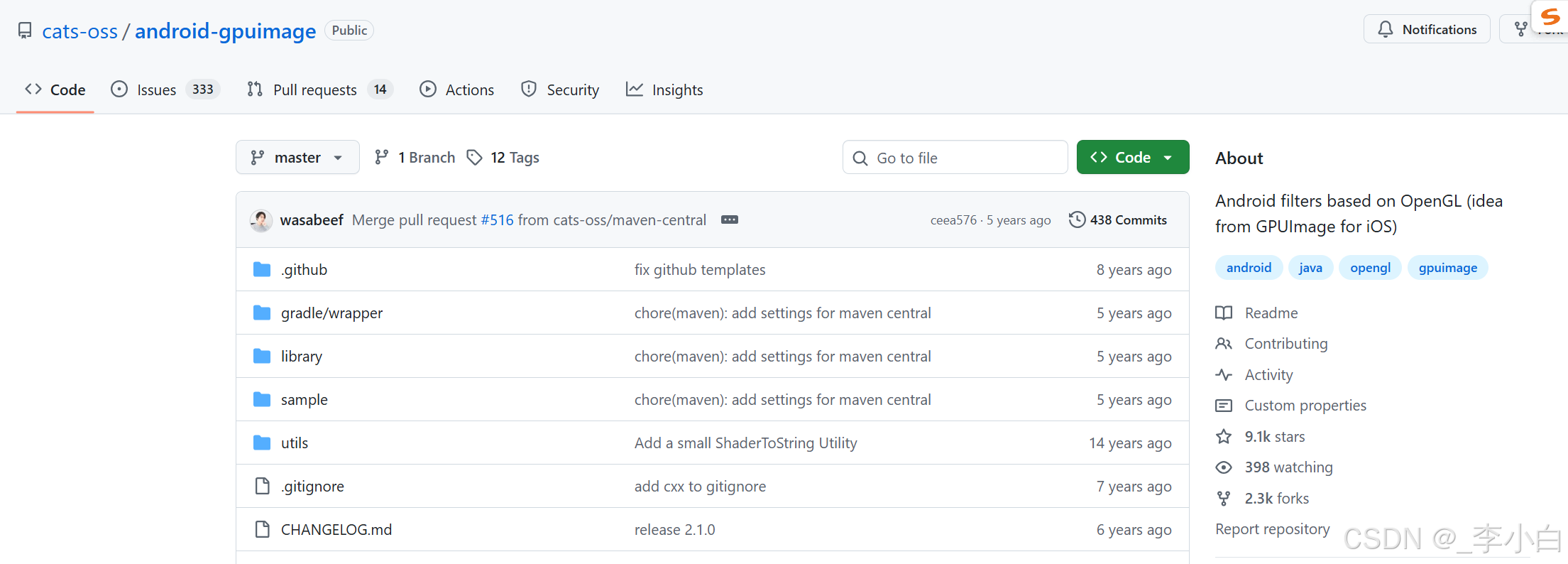Screen dimensions: 1568x564
Task: Open the Insights tab
Action: coord(664,90)
